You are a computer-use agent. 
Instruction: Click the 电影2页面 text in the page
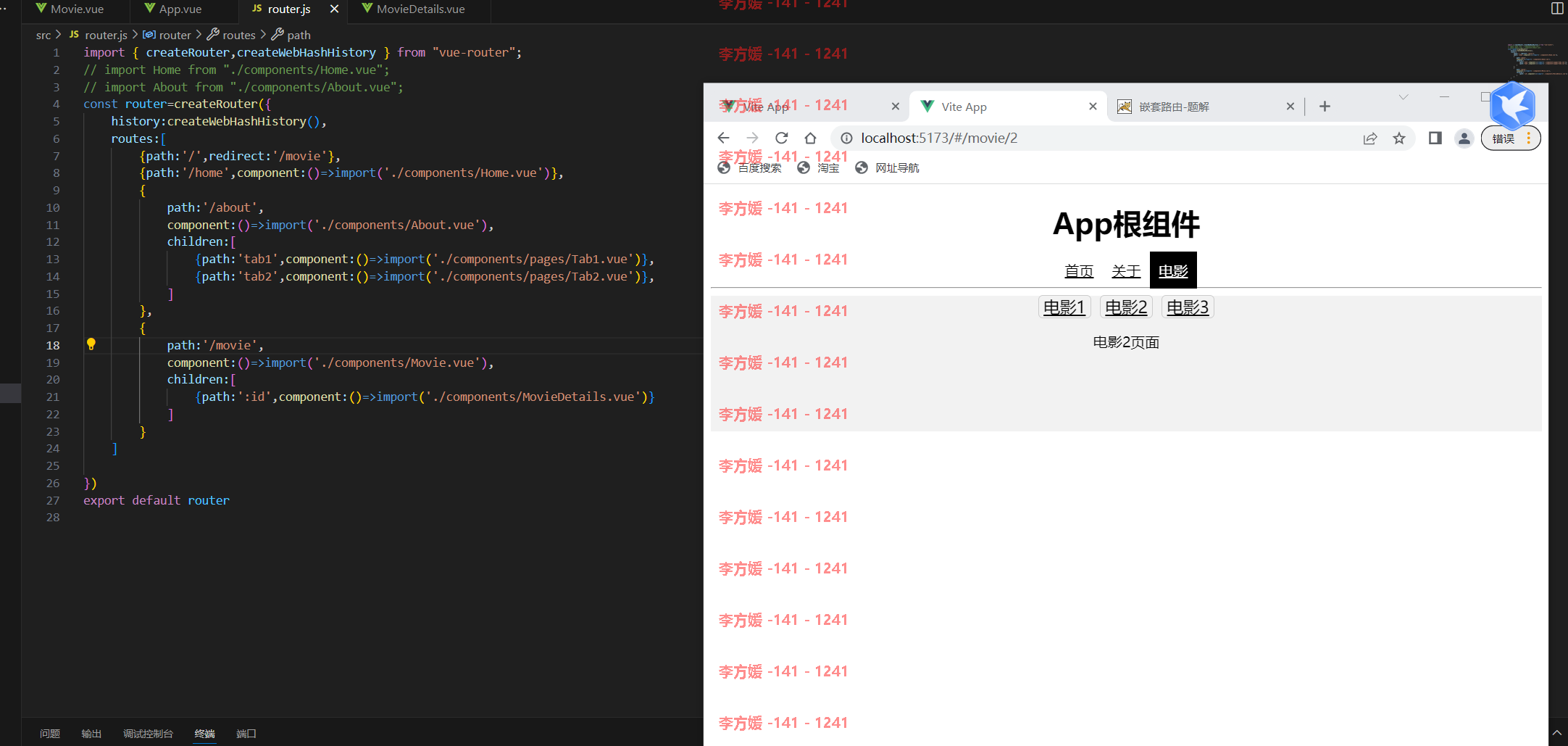[1126, 342]
